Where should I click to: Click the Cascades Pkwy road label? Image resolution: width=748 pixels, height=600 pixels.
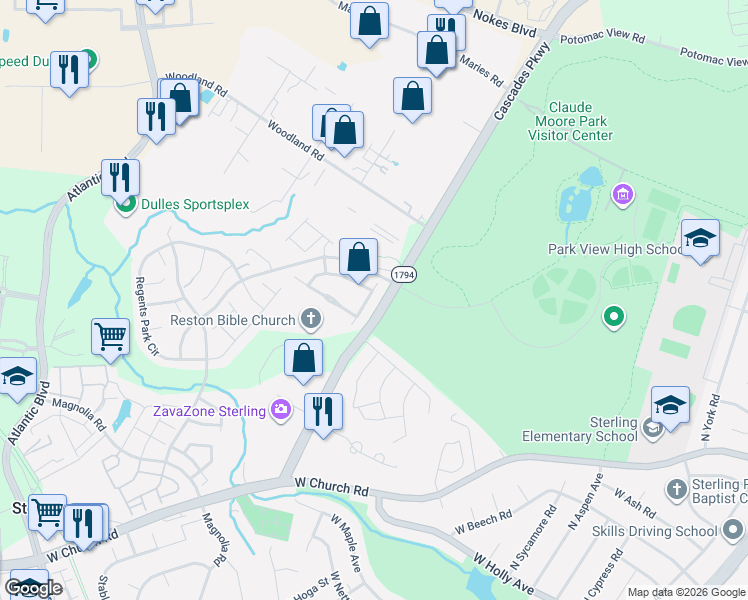pos(522,81)
